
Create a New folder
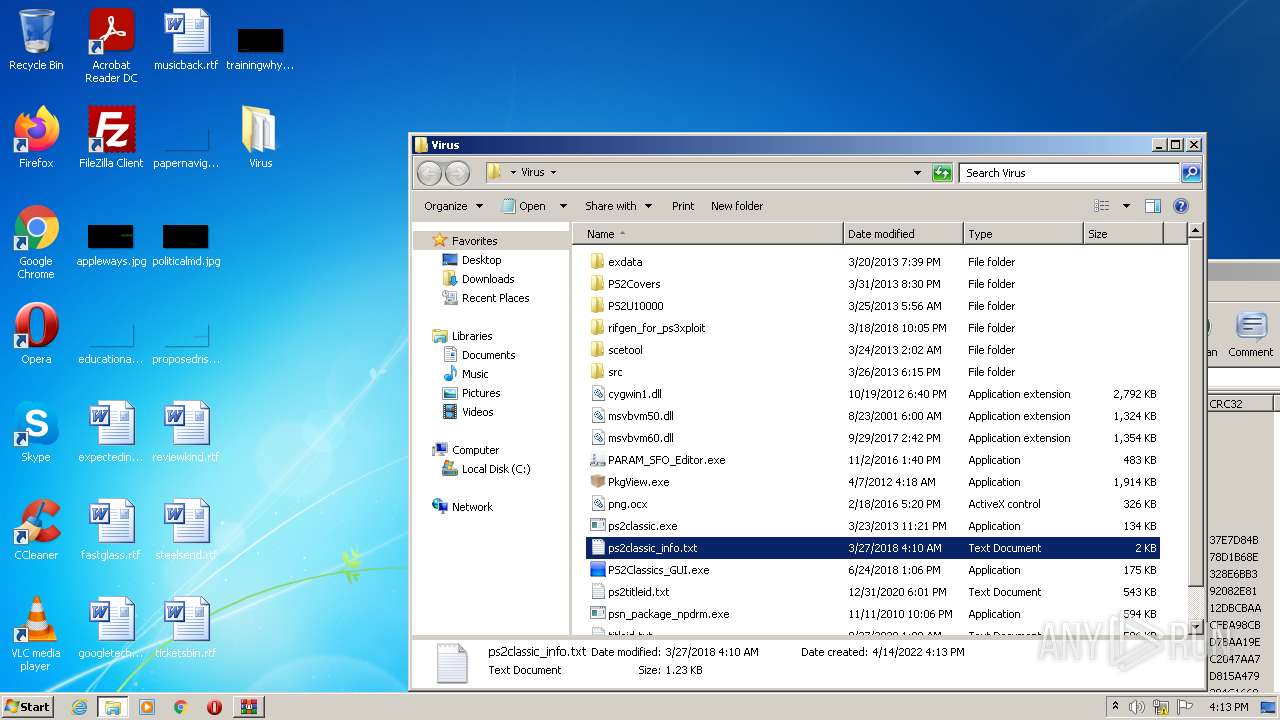pyautogui.click(x=737, y=206)
